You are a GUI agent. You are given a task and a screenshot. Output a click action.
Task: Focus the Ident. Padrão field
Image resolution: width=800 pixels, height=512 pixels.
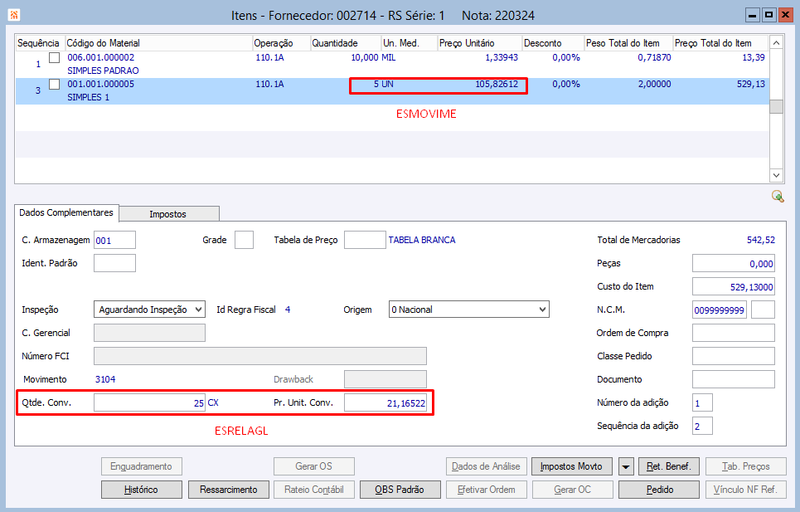click(x=115, y=263)
